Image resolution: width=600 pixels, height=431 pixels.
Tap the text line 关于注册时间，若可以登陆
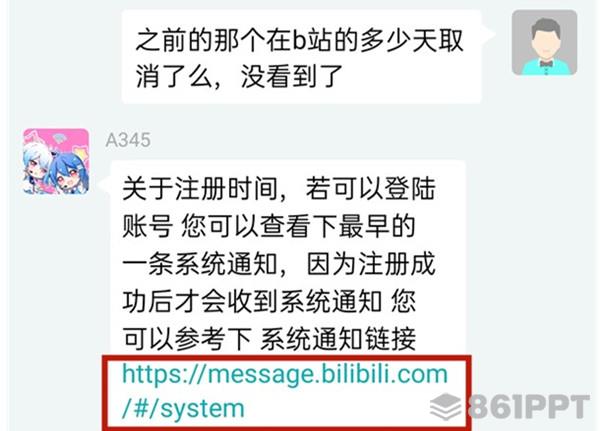coord(279,189)
